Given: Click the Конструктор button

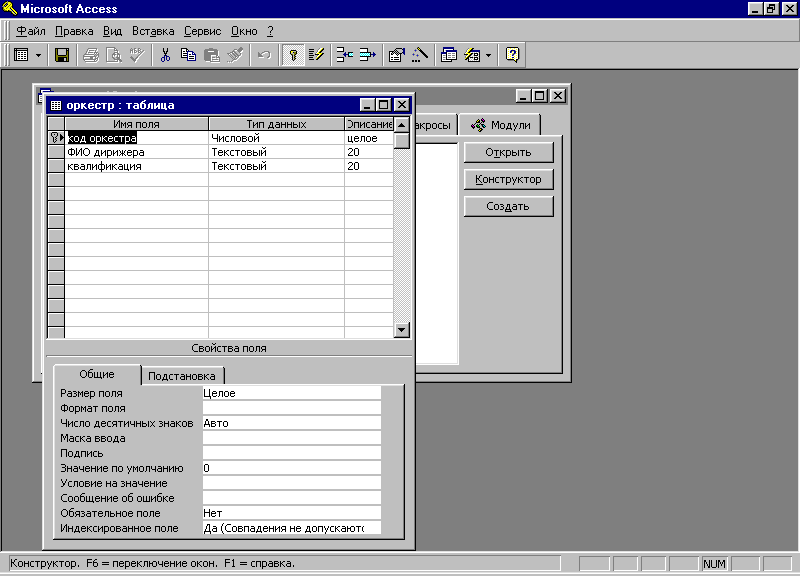Looking at the screenshot, I should 508,180.
